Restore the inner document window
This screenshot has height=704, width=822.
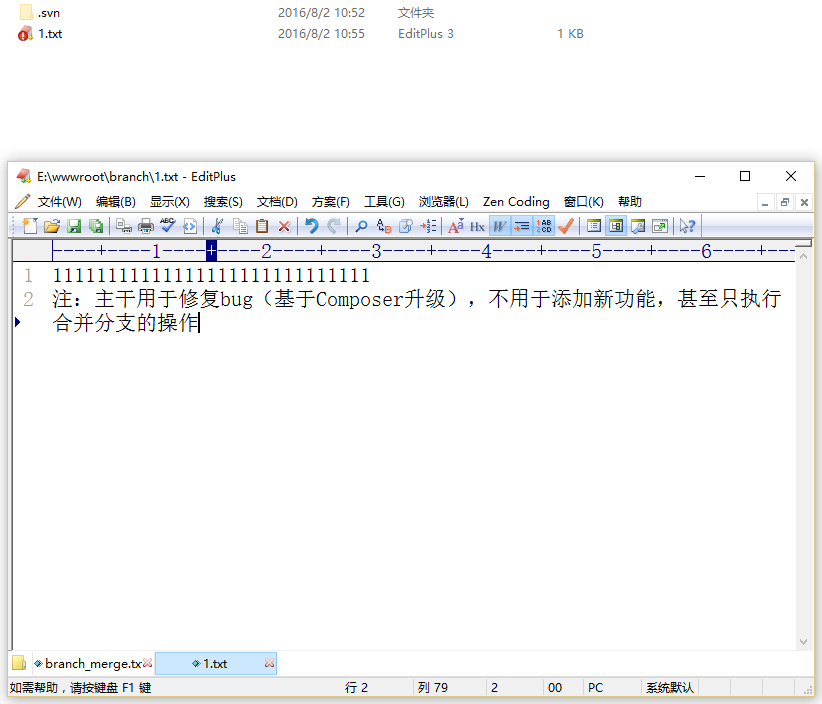pyautogui.click(x=785, y=202)
